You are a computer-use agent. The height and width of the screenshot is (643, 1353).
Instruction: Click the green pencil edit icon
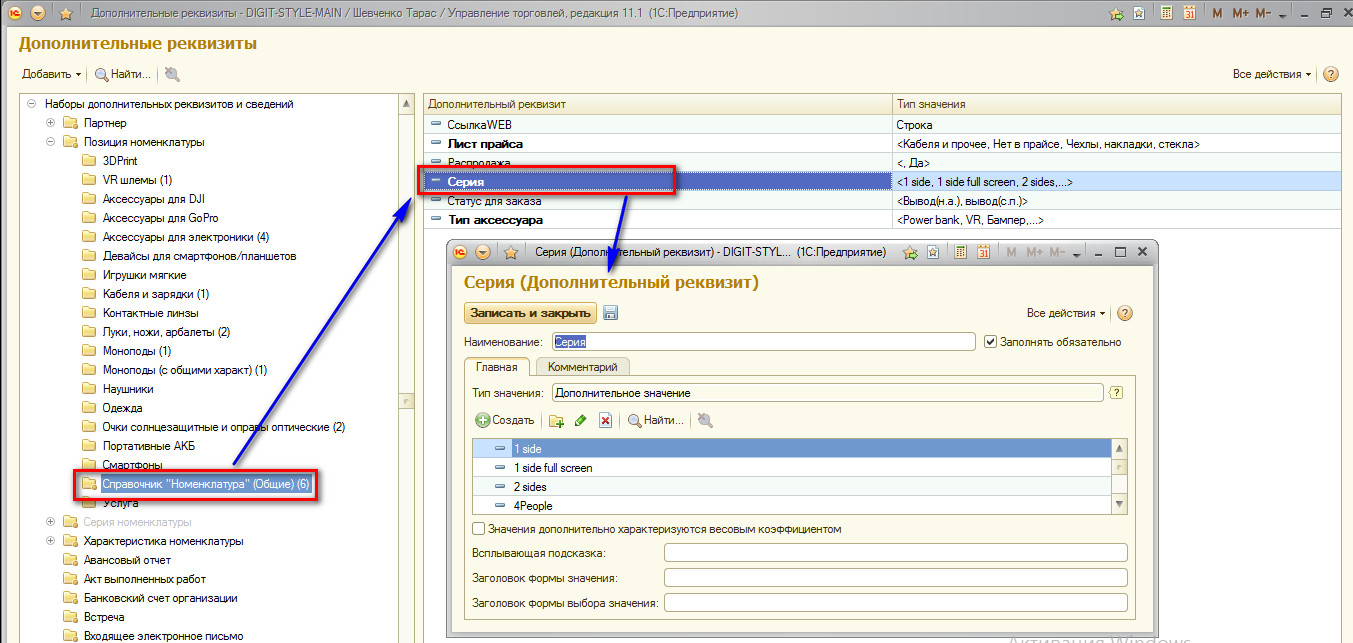[x=580, y=421]
